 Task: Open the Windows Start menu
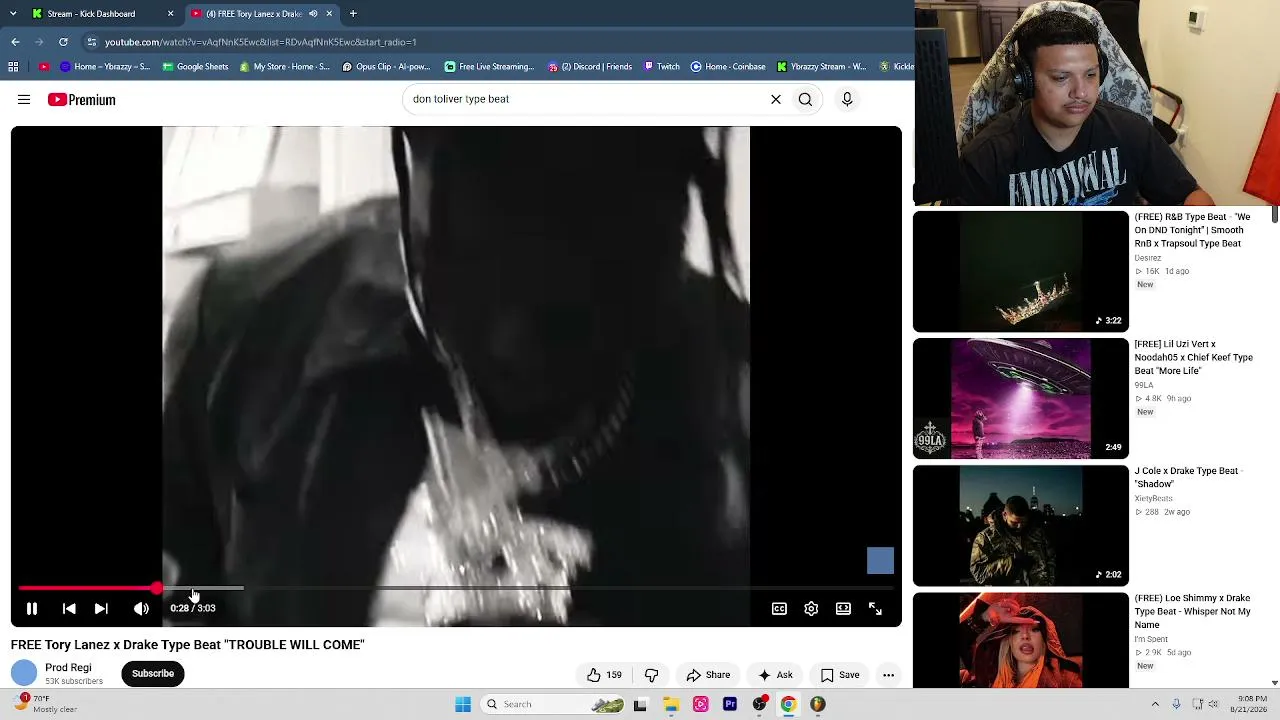point(463,704)
